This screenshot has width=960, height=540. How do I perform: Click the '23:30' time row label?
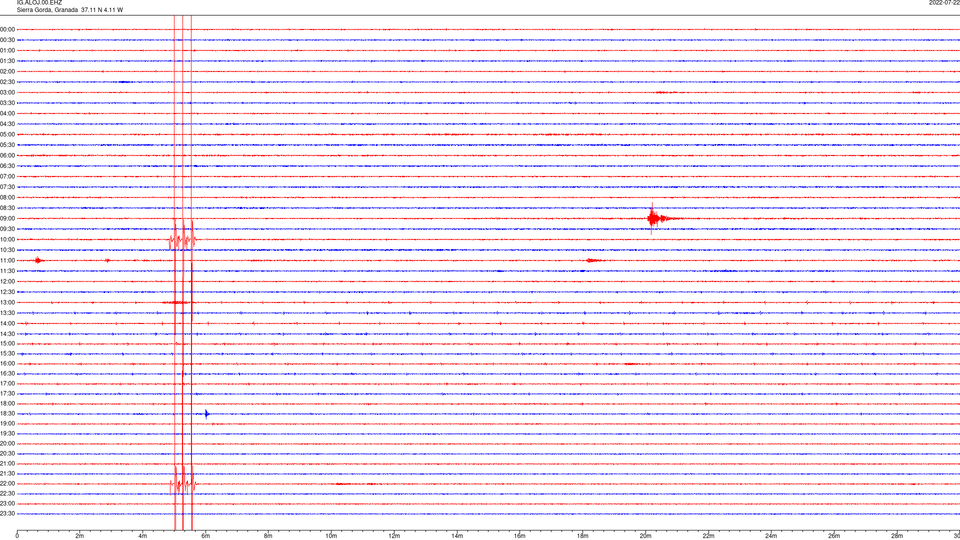(x=7, y=514)
